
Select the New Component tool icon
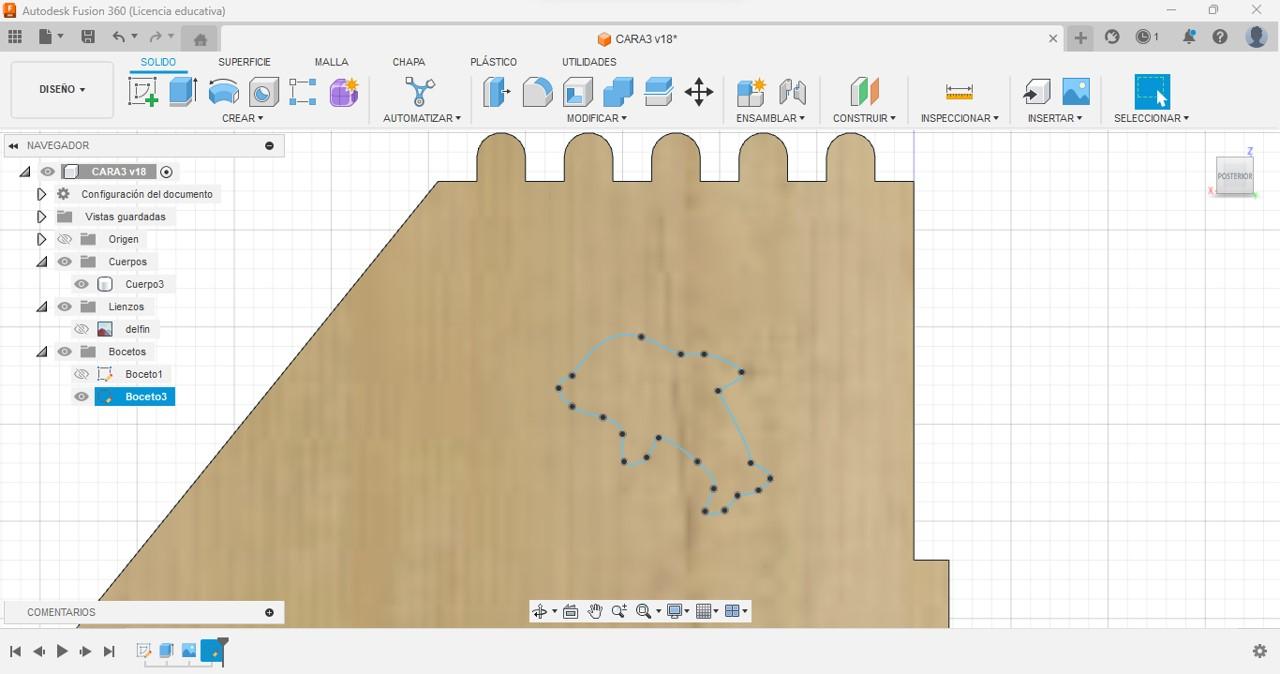tap(751, 92)
